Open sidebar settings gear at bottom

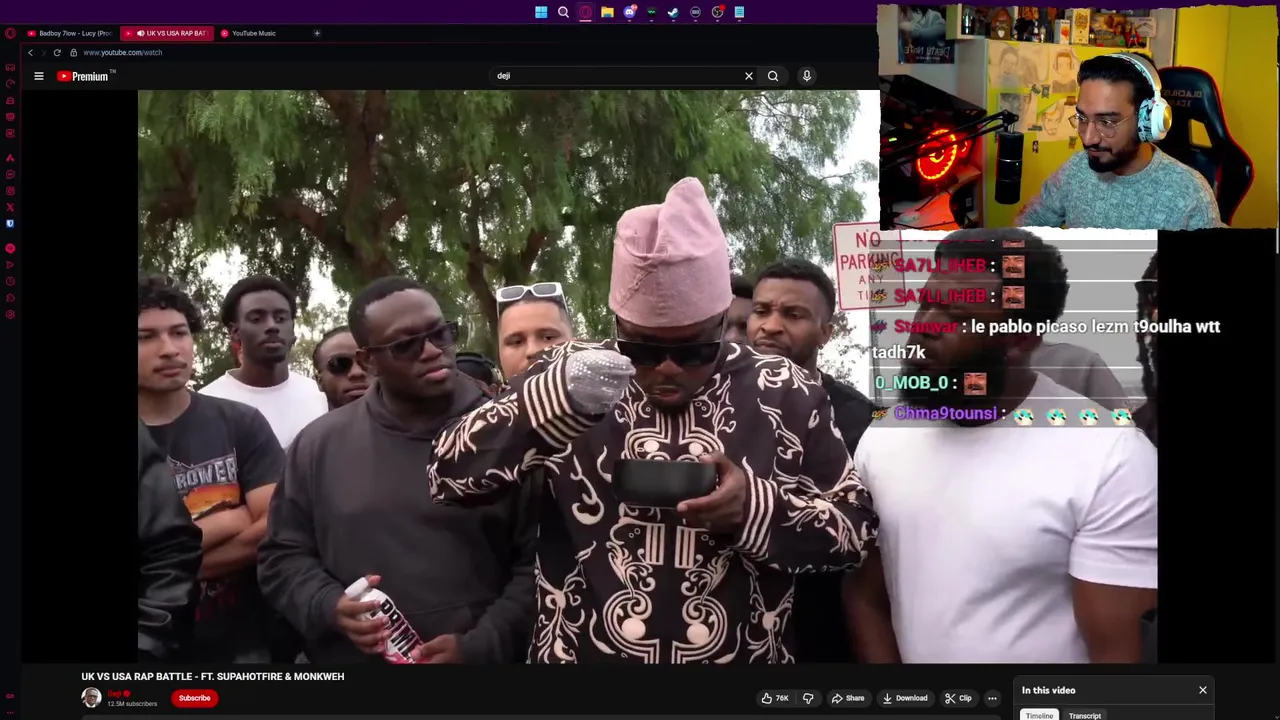click(x=10, y=315)
